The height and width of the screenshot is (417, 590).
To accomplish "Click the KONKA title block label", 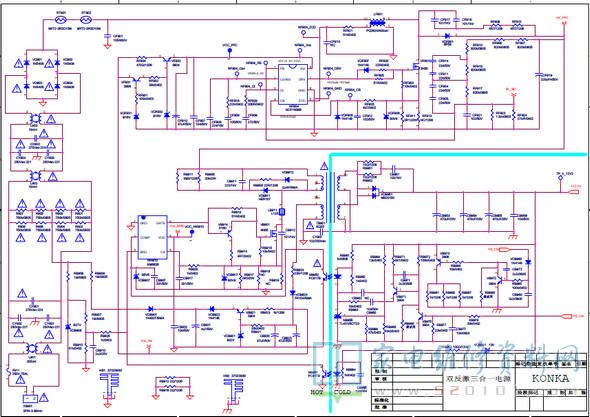I will point(550,378).
